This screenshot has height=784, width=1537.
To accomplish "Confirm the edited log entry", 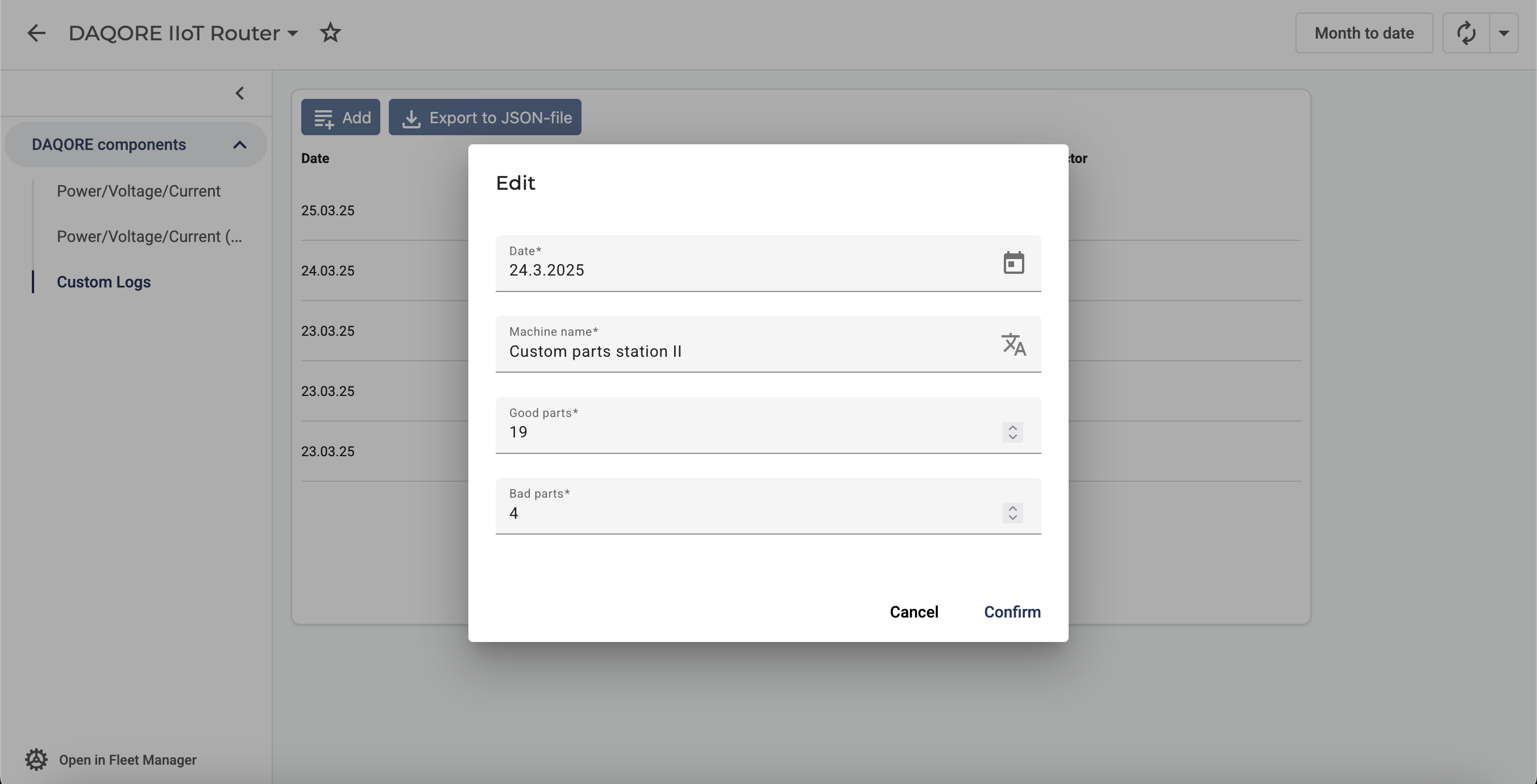I will click(1012, 612).
